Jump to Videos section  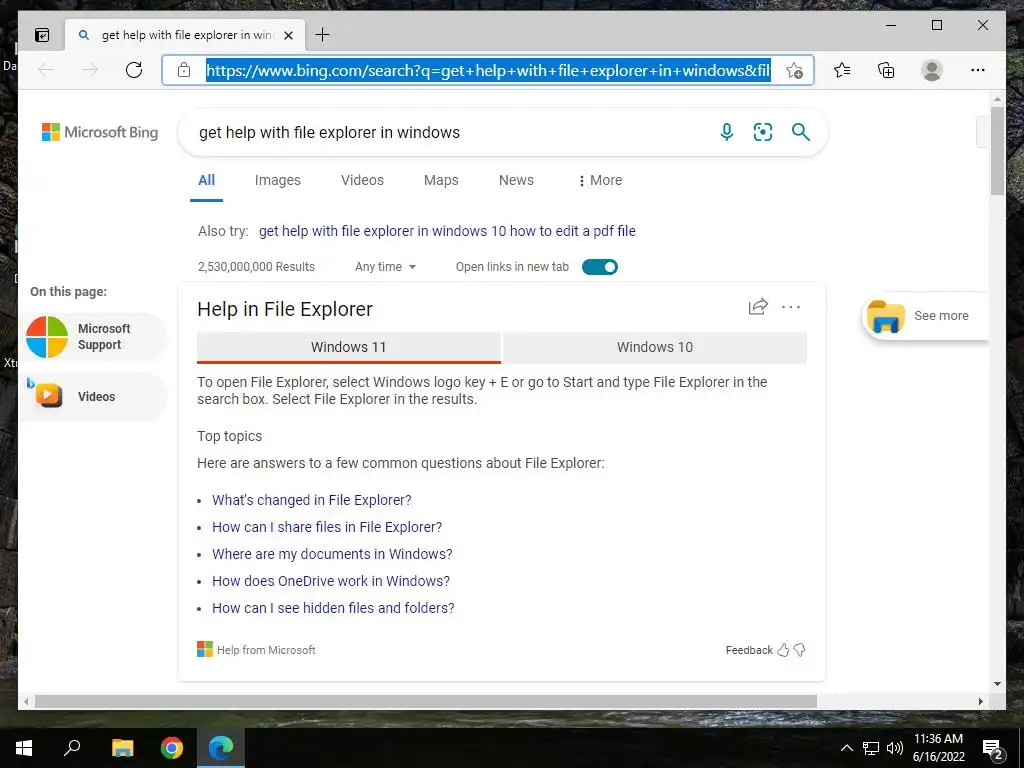click(x=93, y=396)
